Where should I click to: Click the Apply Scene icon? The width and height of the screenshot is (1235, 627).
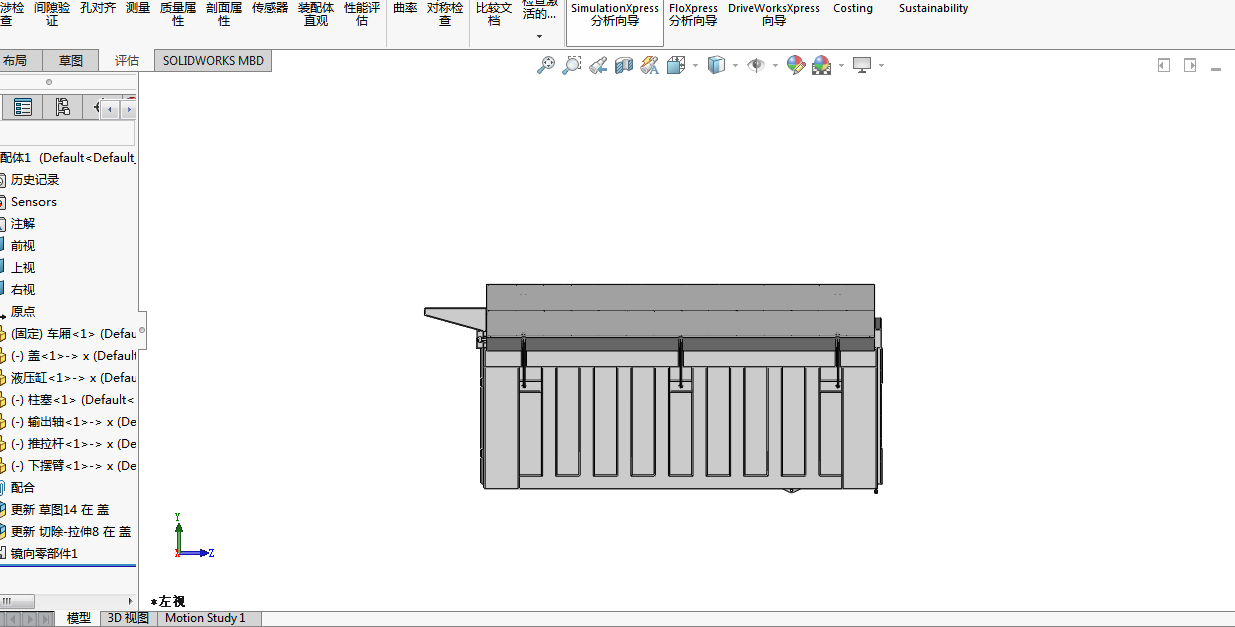tap(822, 65)
